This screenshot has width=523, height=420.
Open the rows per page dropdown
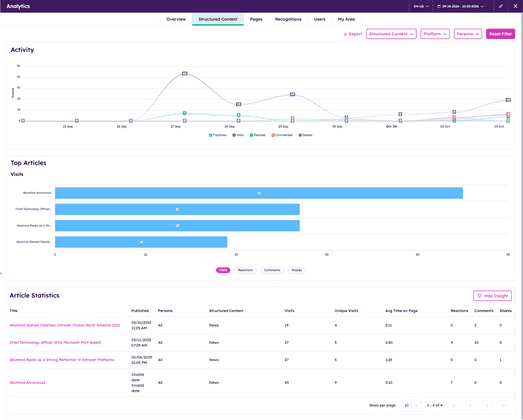411,405
